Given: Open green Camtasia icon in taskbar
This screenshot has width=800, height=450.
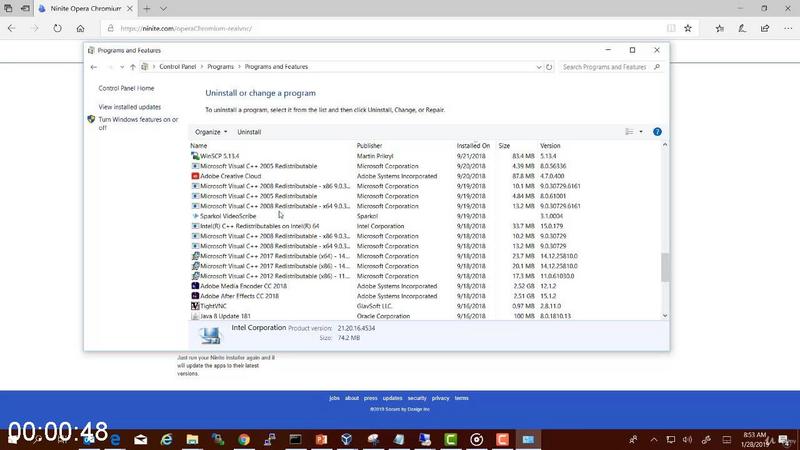Looking at the screenshot, I should pyautogui.click(x=451, y=439).
